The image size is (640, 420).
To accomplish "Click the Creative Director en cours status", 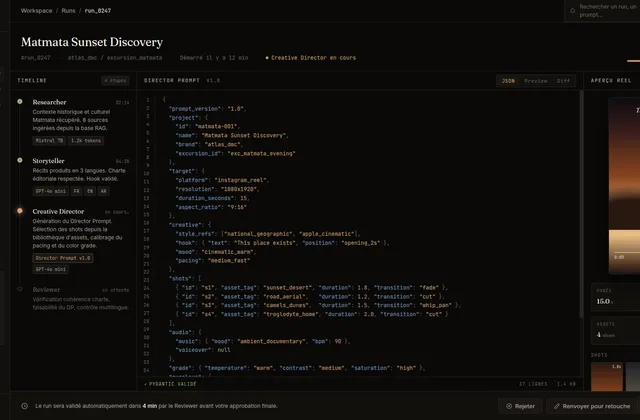I will (x=311, y=58).
